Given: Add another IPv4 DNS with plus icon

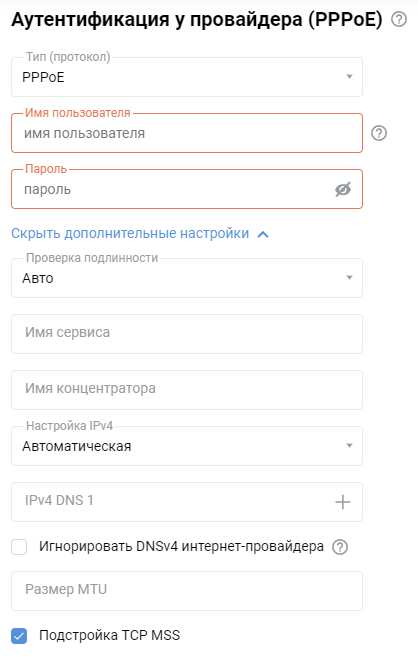Looking at the screenshot, I should [342, 502].
